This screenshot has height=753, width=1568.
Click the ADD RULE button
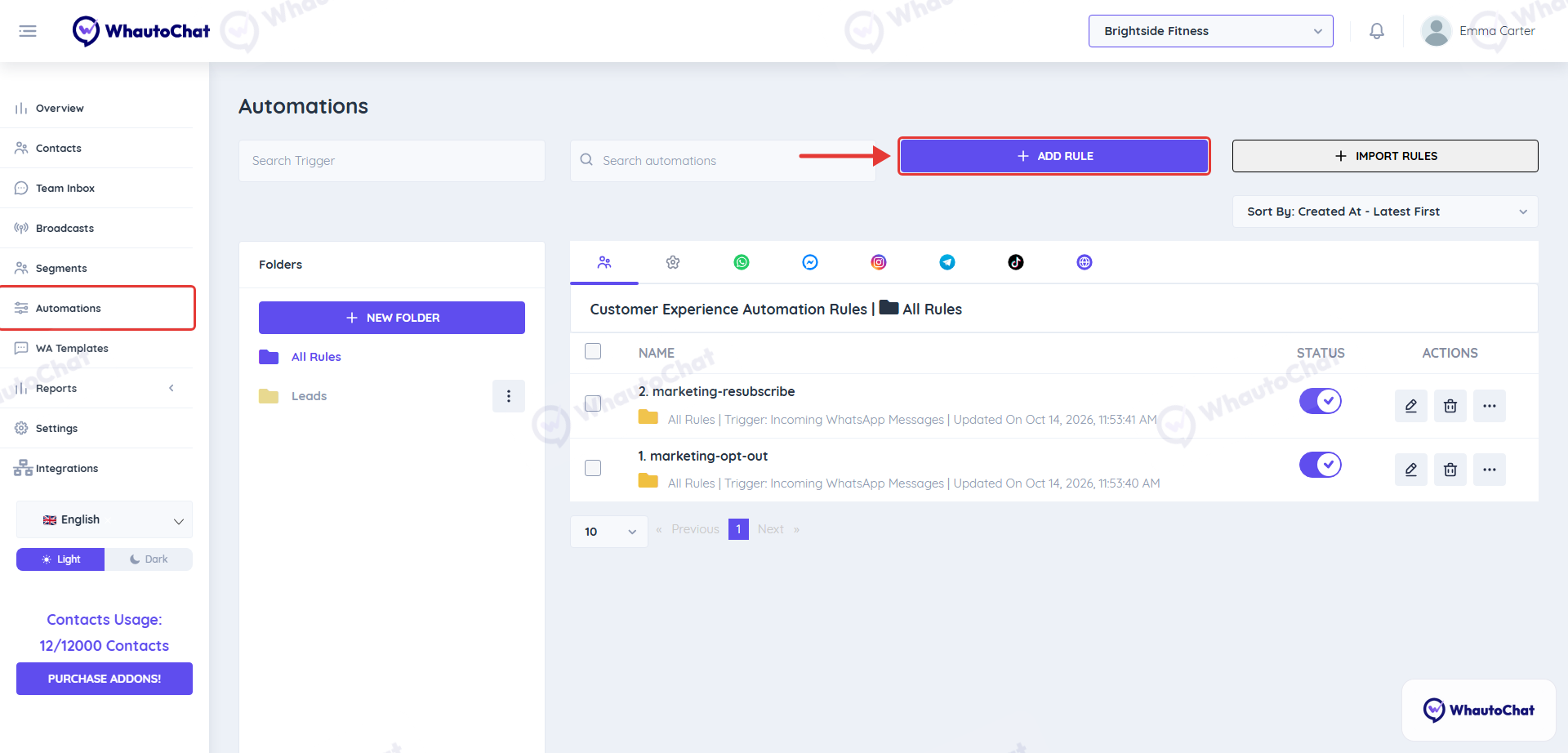pos(1054,156)
